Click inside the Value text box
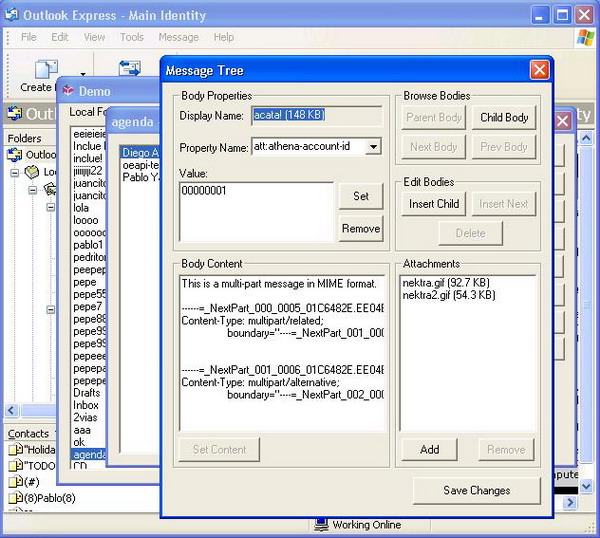The width and height of the screenshot is (600, 538). (256, 212)
